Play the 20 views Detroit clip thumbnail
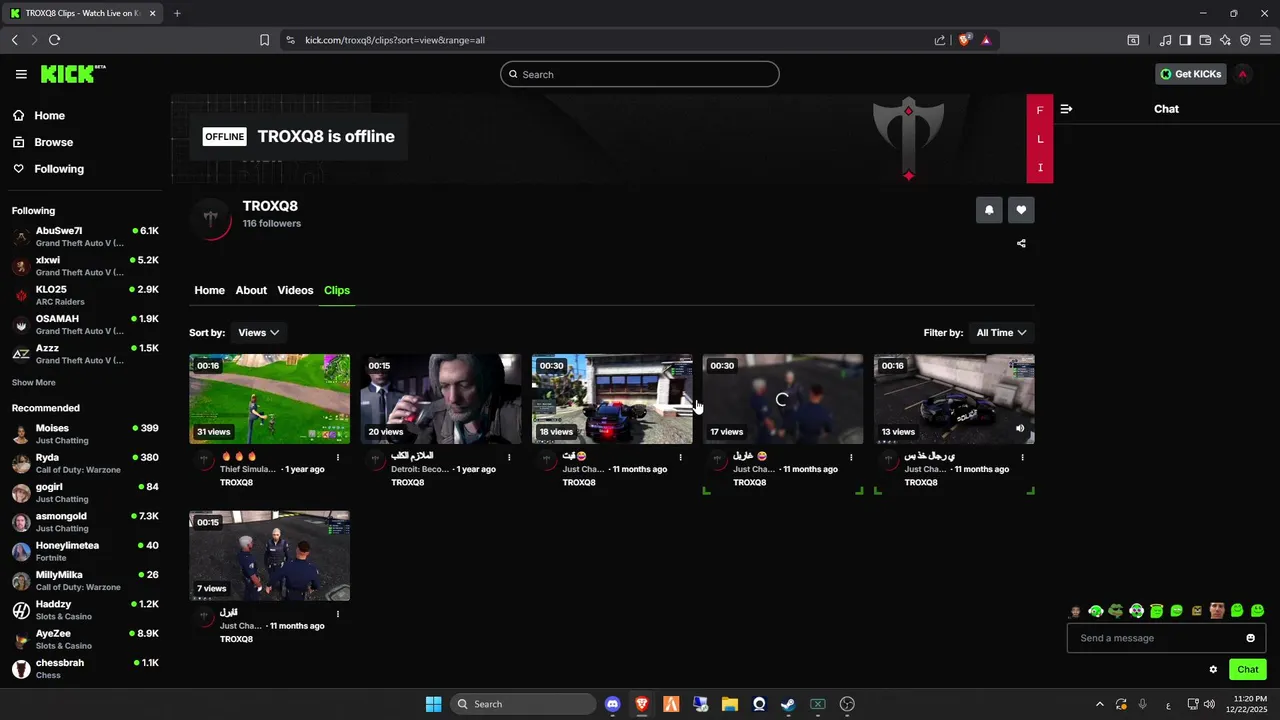 pos(441,399)
